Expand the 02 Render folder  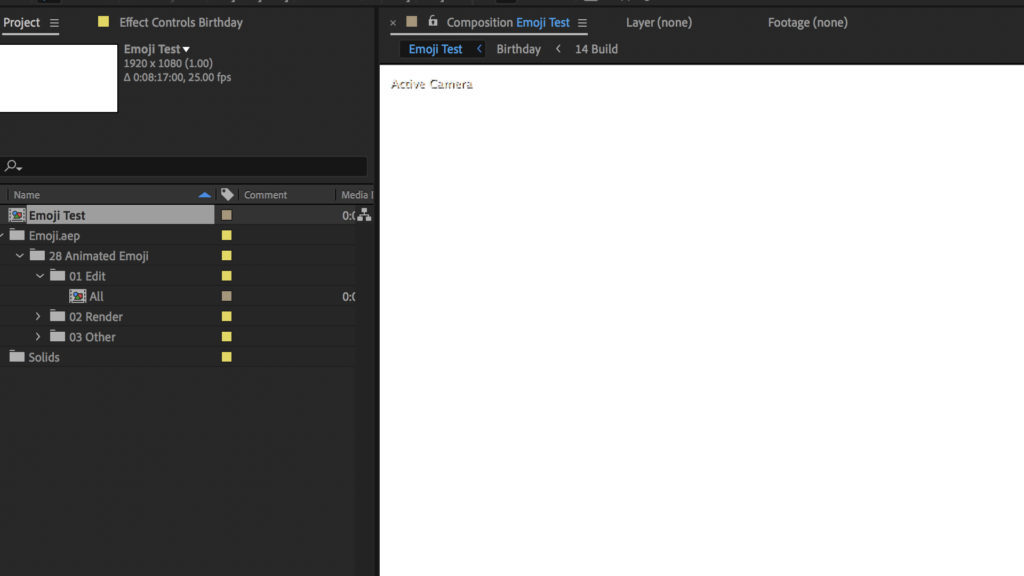click(39, 317)
